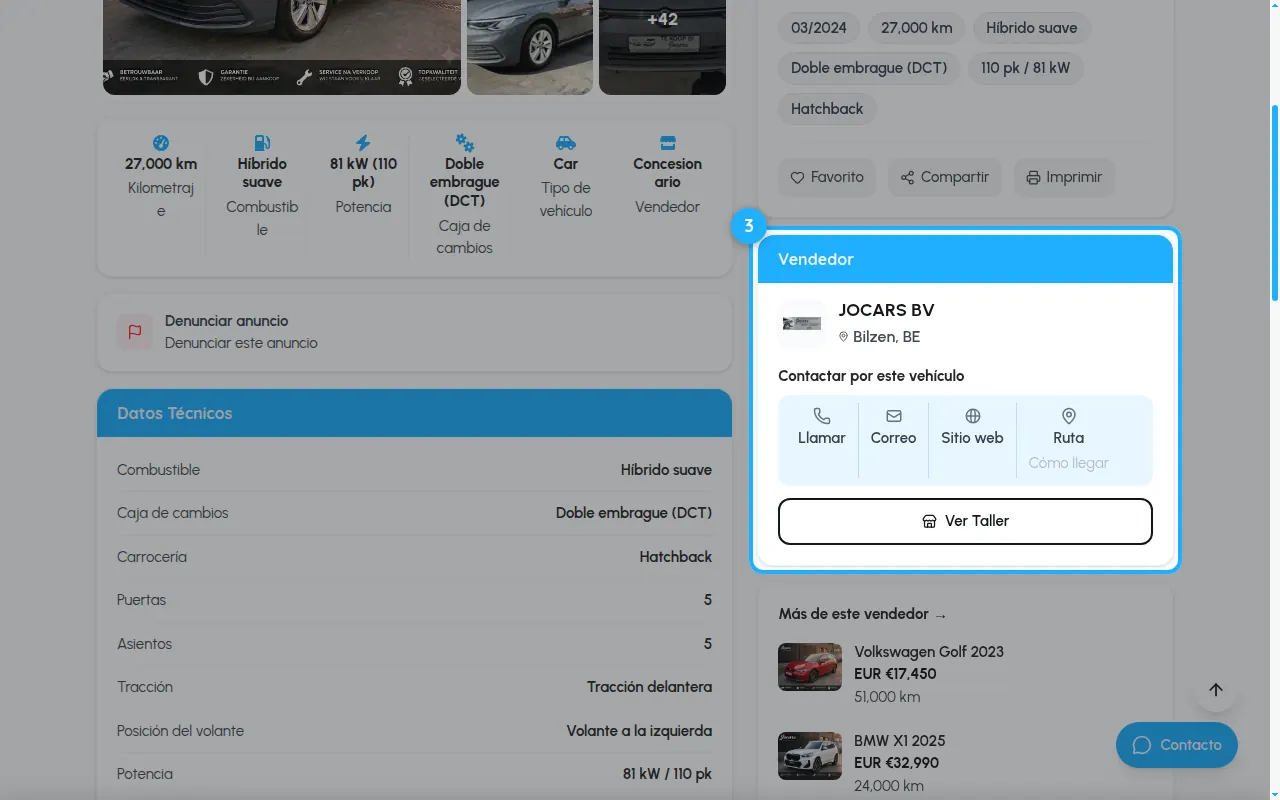The image size is (1280, 800).
Task: Click the lightning bolt power icon
Action: point(363,143)
